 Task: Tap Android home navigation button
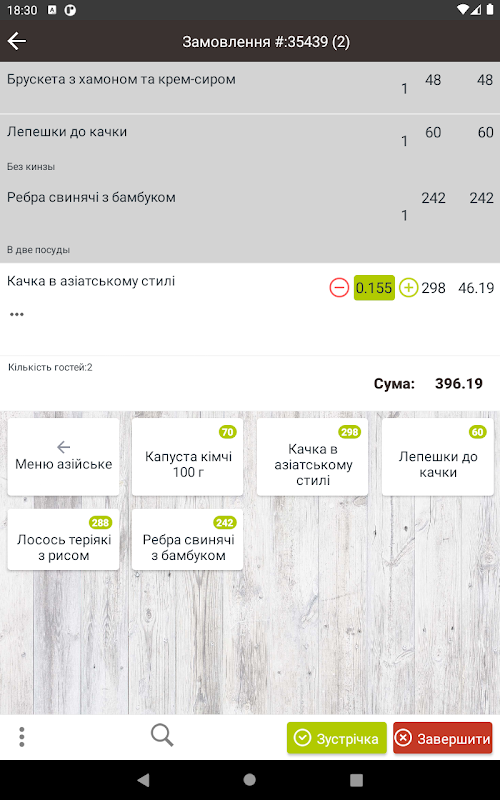pyautogui.click(x=249, y=780)
